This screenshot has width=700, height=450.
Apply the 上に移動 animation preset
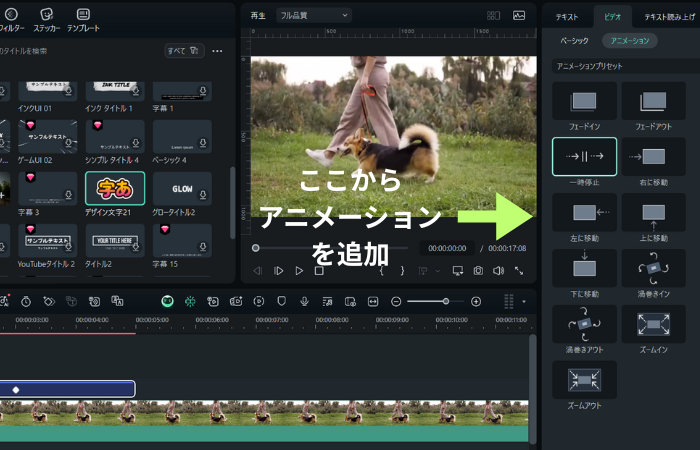point(654,212)
